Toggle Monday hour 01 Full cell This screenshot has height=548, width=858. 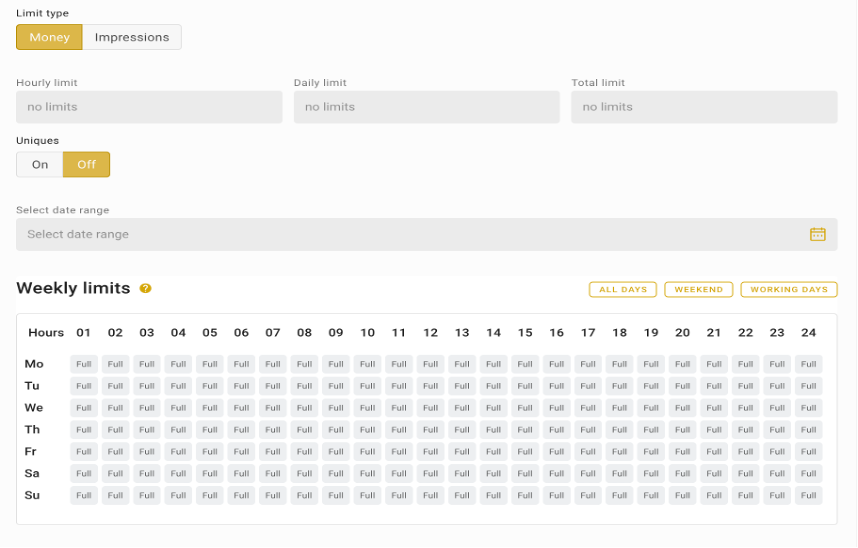[84, 364]
